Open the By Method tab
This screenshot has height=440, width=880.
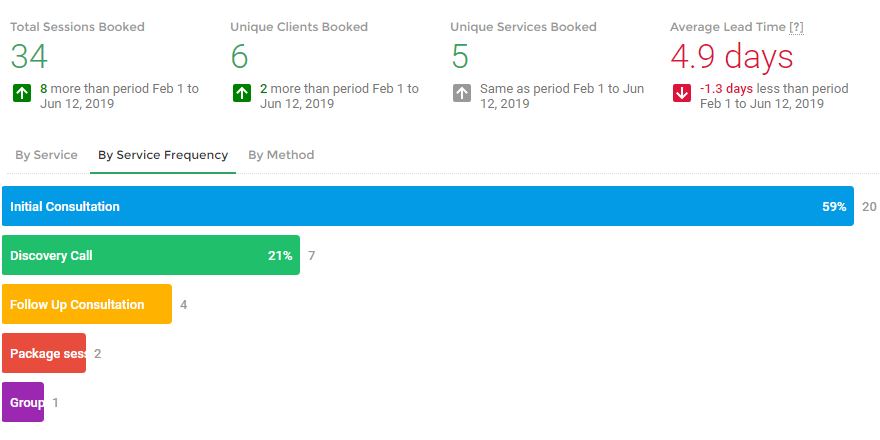281,155
